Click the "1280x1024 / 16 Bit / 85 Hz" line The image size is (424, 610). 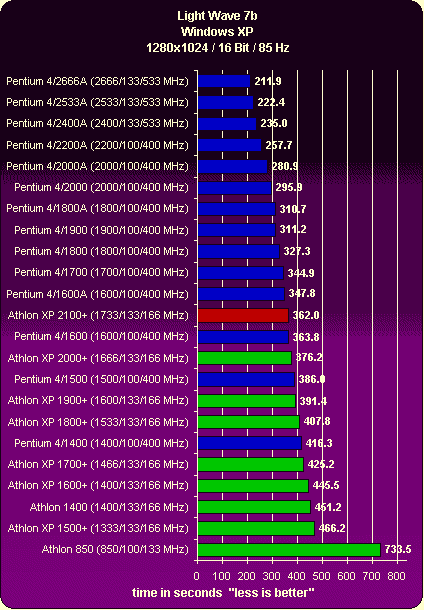218,48
